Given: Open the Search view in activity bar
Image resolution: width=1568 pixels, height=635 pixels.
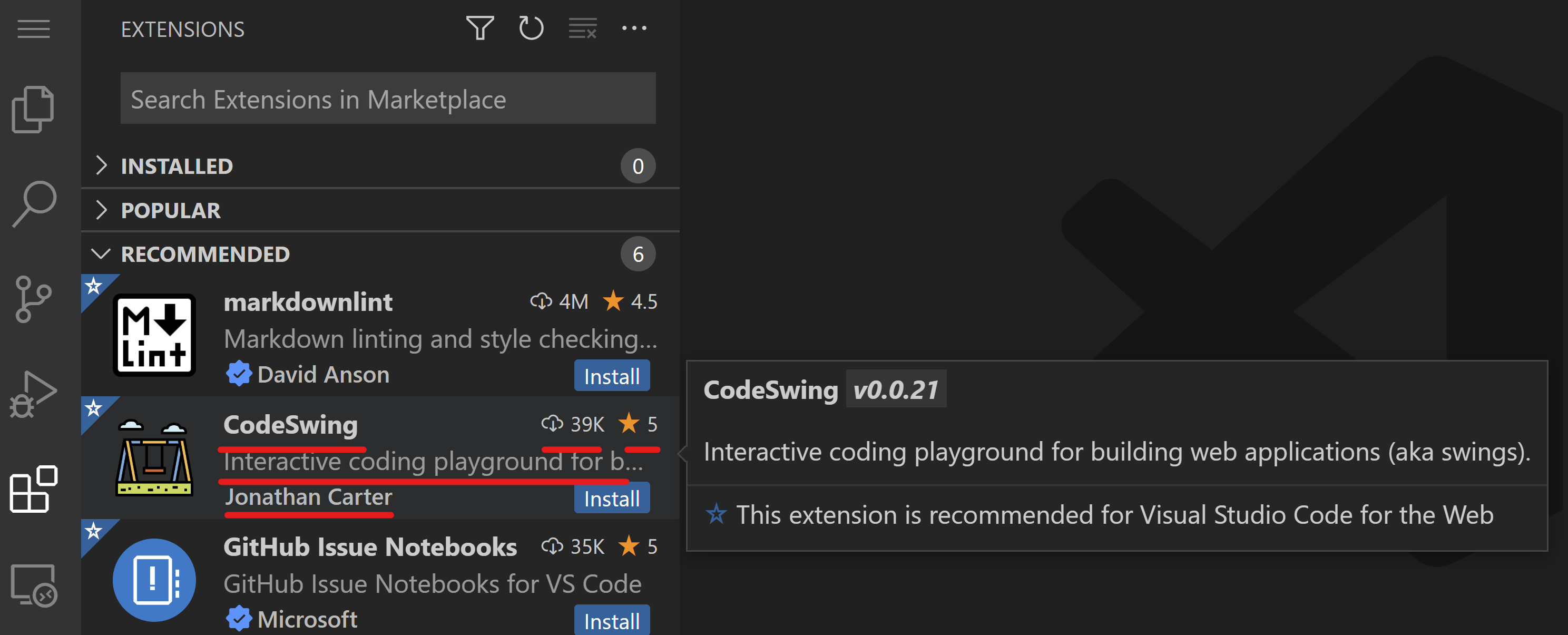Looking at the screenshot, I should [x=34, y=204].
